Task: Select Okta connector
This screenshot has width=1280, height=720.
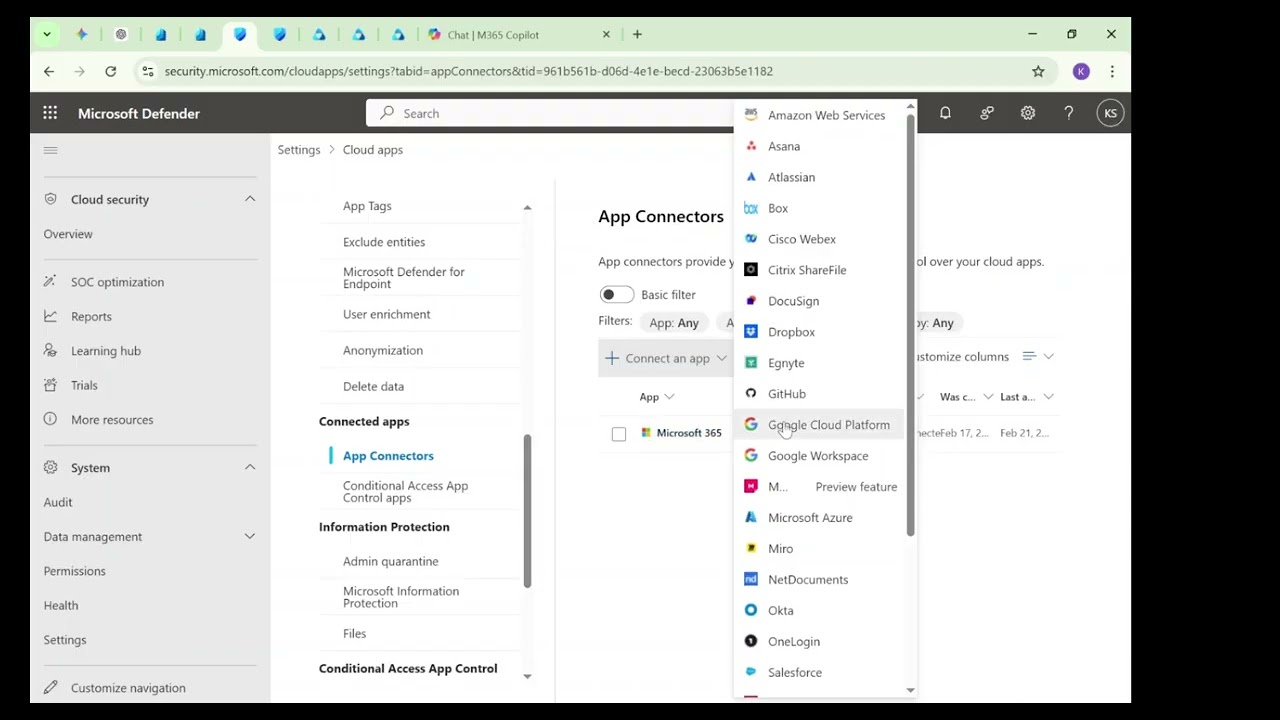Action: pos(818,611)
